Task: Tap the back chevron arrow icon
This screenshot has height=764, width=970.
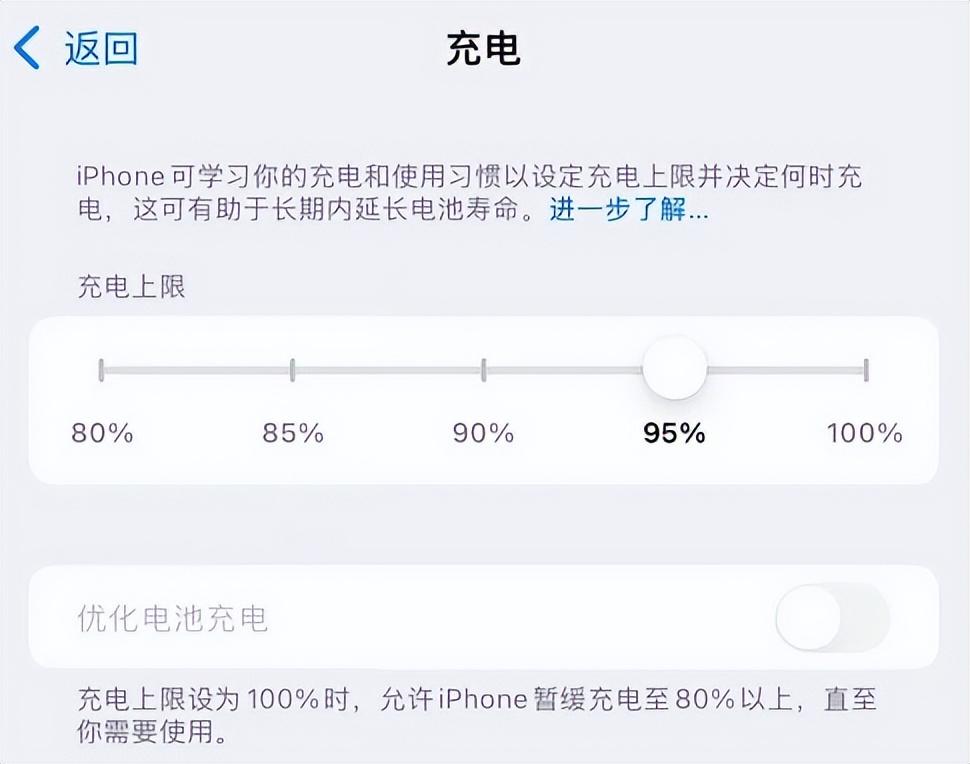Action: click(27, 48)
